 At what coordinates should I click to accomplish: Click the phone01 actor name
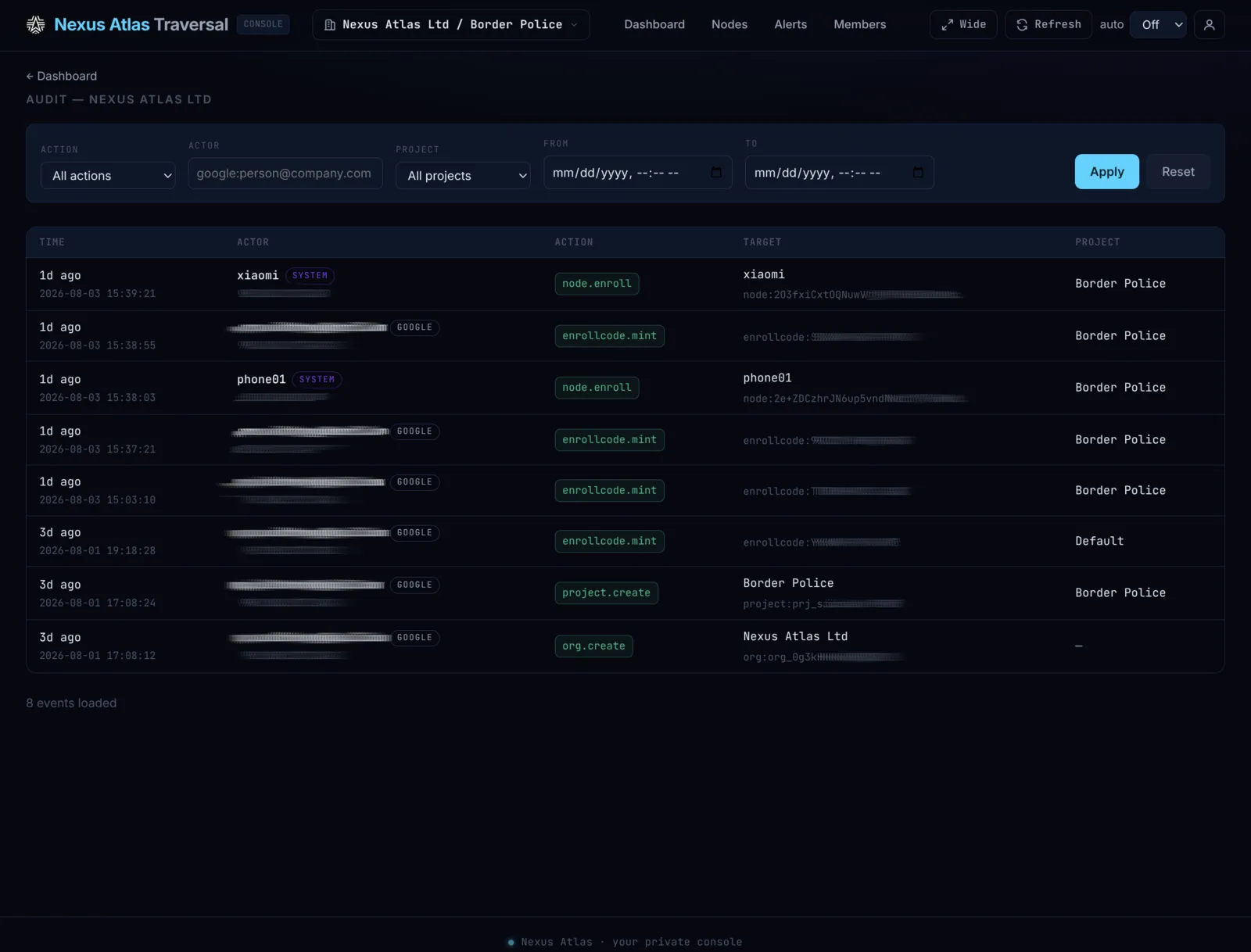pos(261,380)
